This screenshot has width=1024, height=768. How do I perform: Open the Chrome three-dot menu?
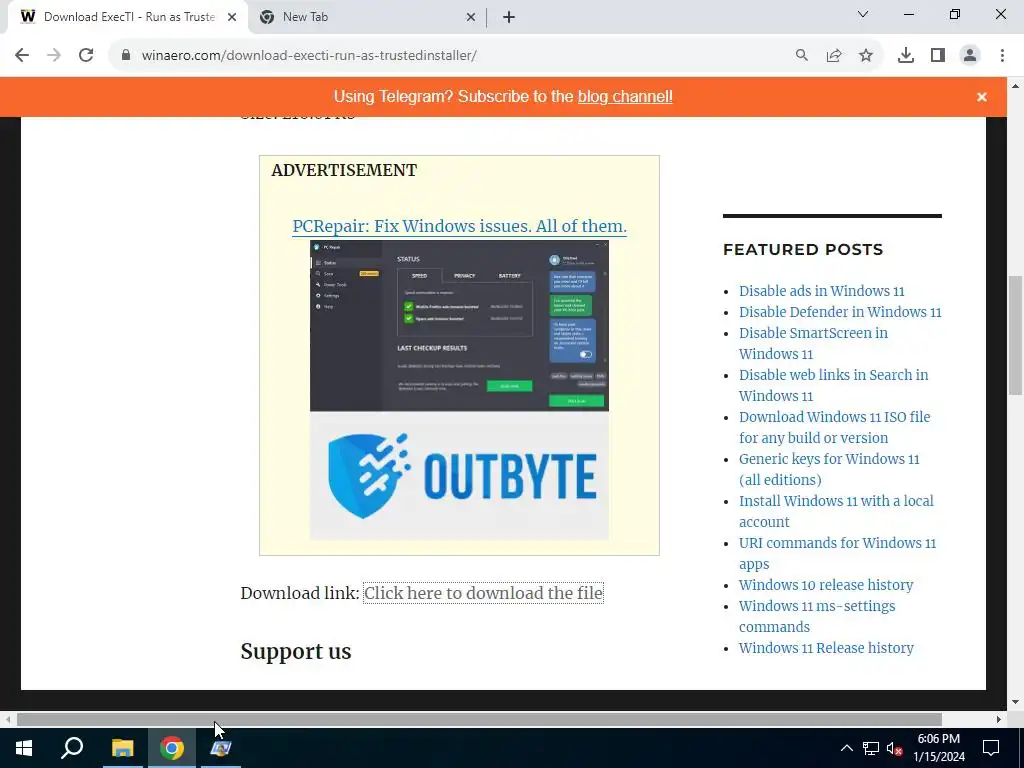click(1002, 56)
